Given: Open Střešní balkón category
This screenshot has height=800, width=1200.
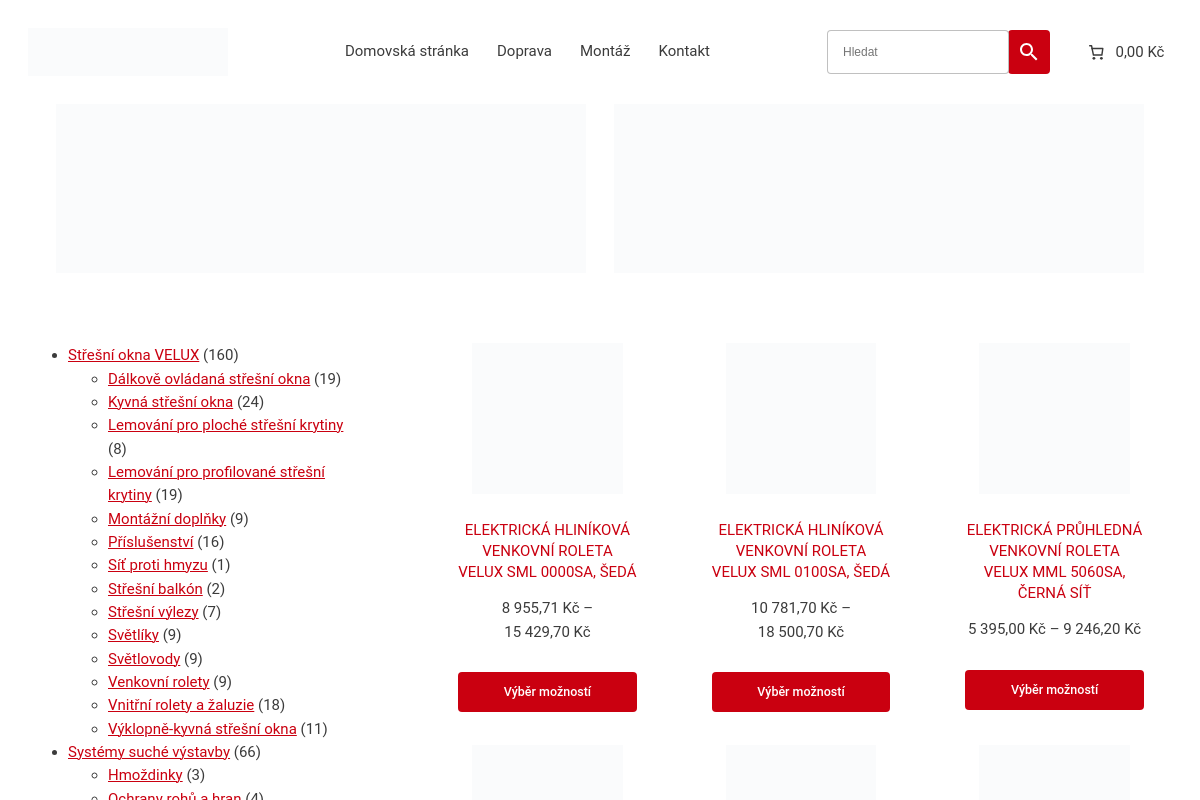Looking at the screenshot, I should (155, 589).
